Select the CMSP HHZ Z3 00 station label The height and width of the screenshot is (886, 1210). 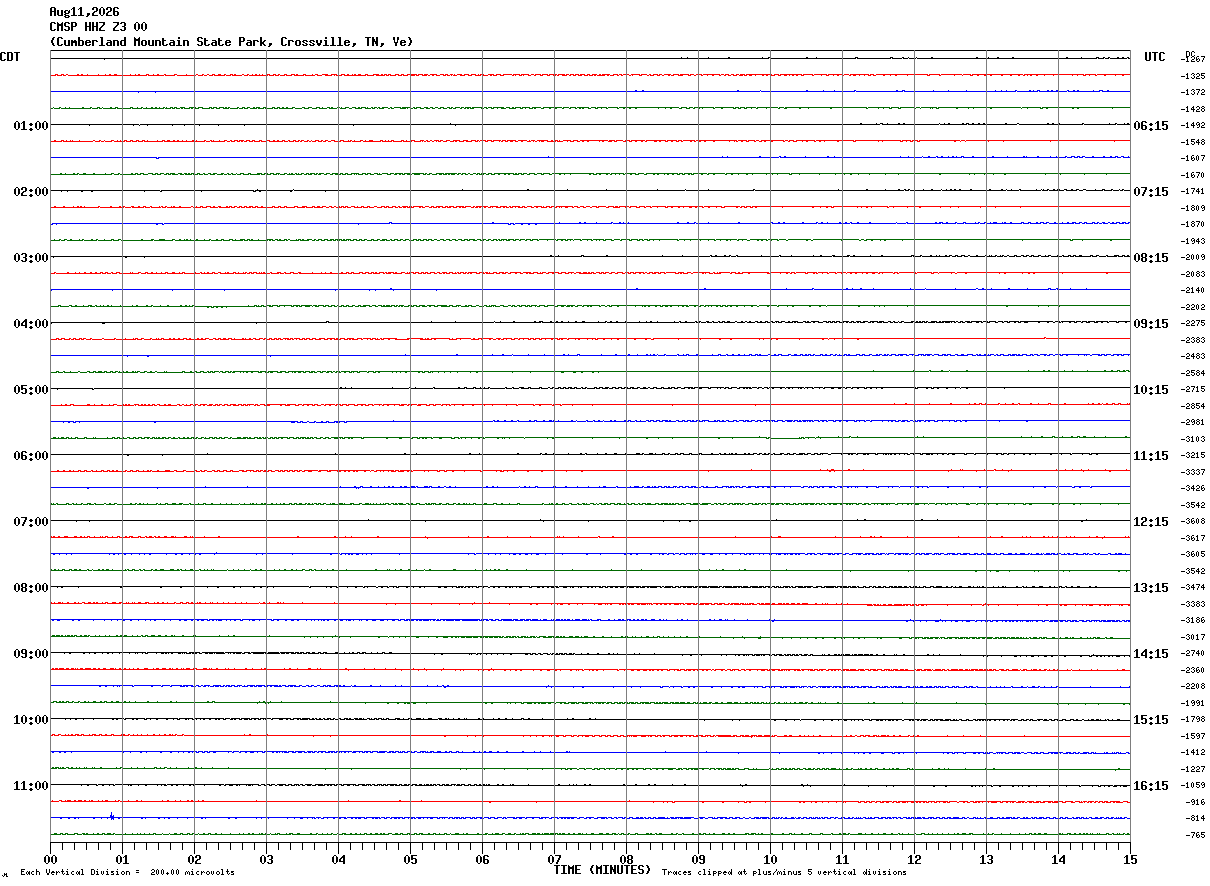coord(98,27)
